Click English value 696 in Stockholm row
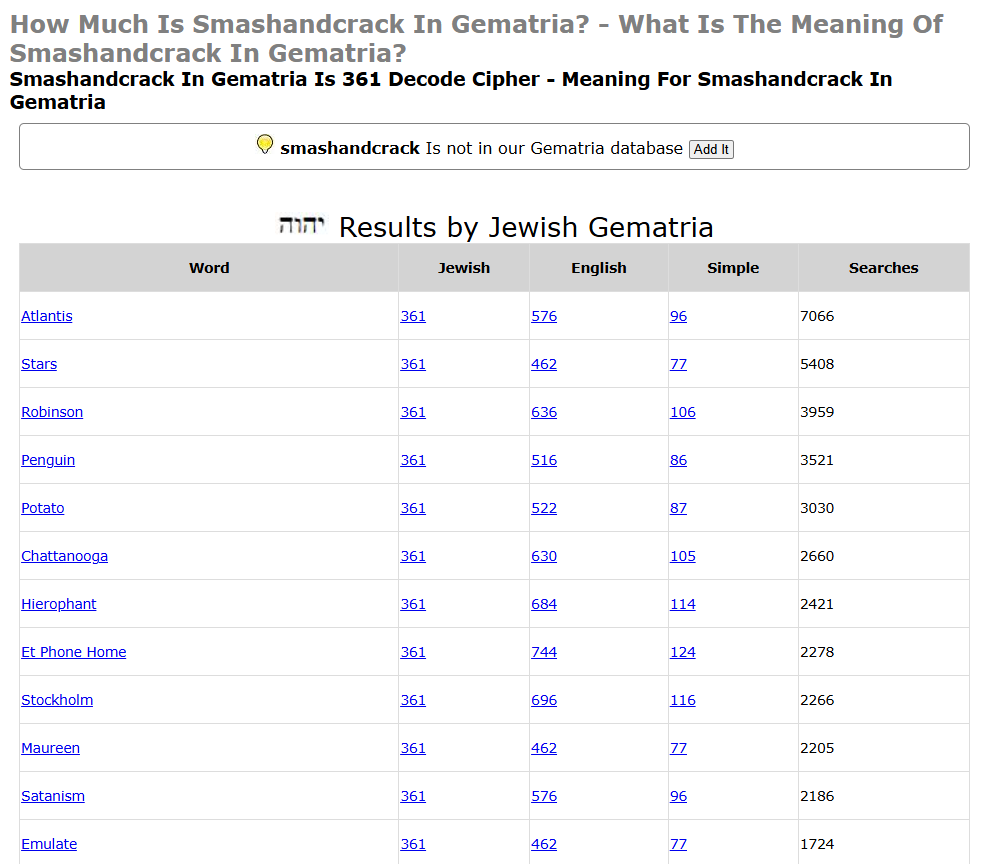The height and width of the screenshot is (864, 995). 544,700
